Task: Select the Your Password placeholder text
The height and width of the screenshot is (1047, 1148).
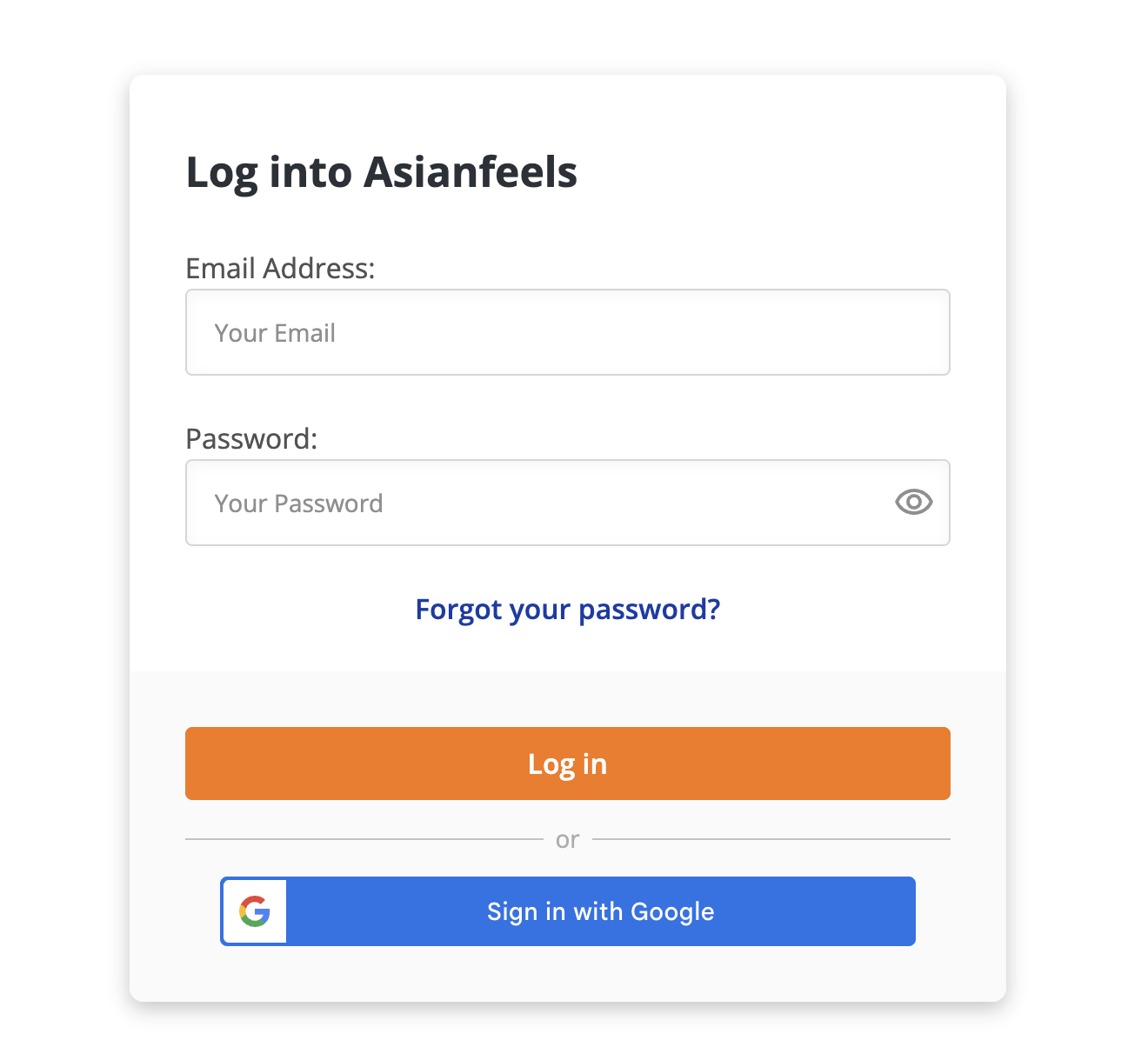Action: click(x=298, y=503)
